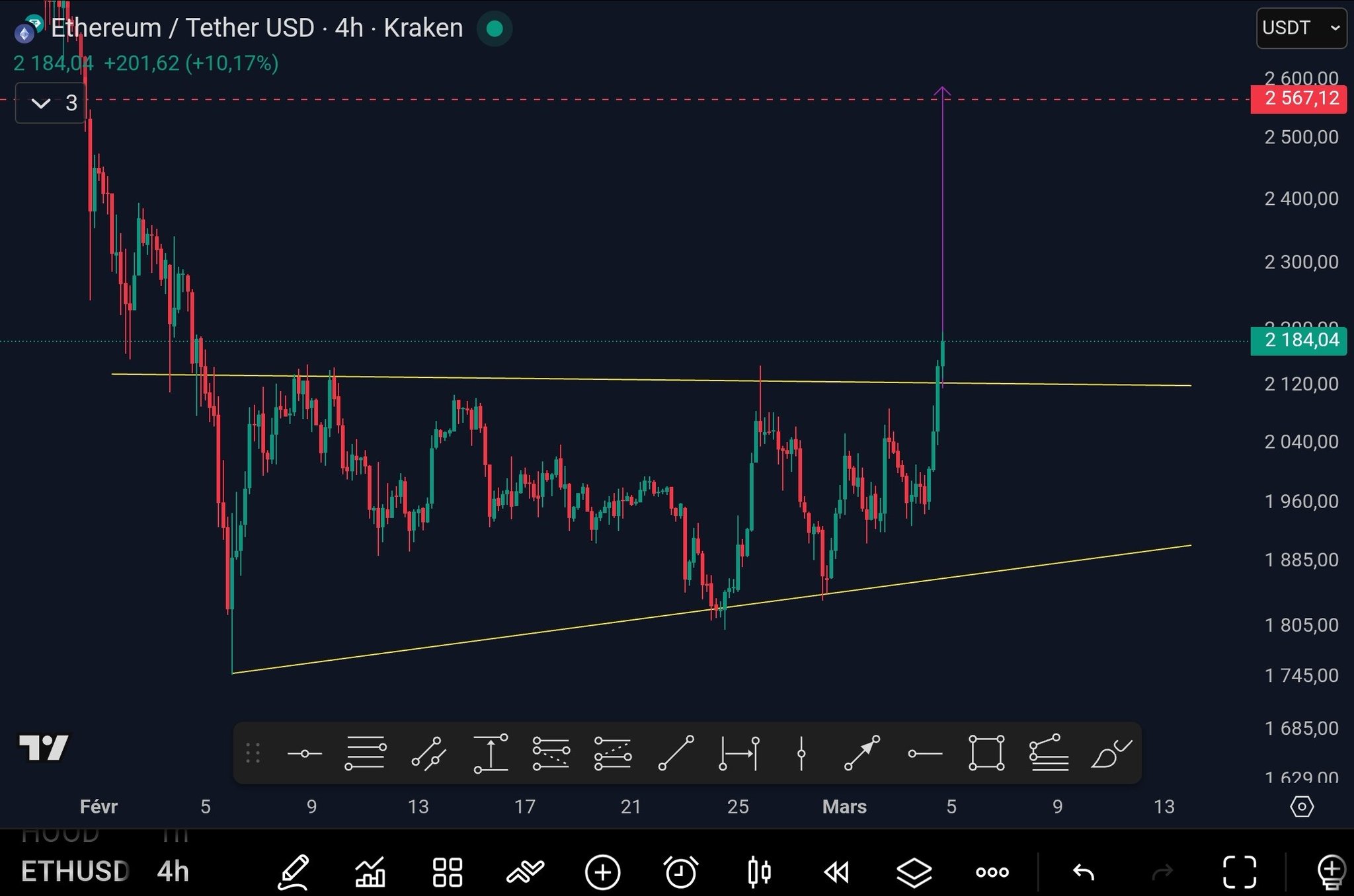Screen dimensions: 1354x896
Task: Select the arrow drawing tool
Action: pyautogui.click(x=862, y=753)
